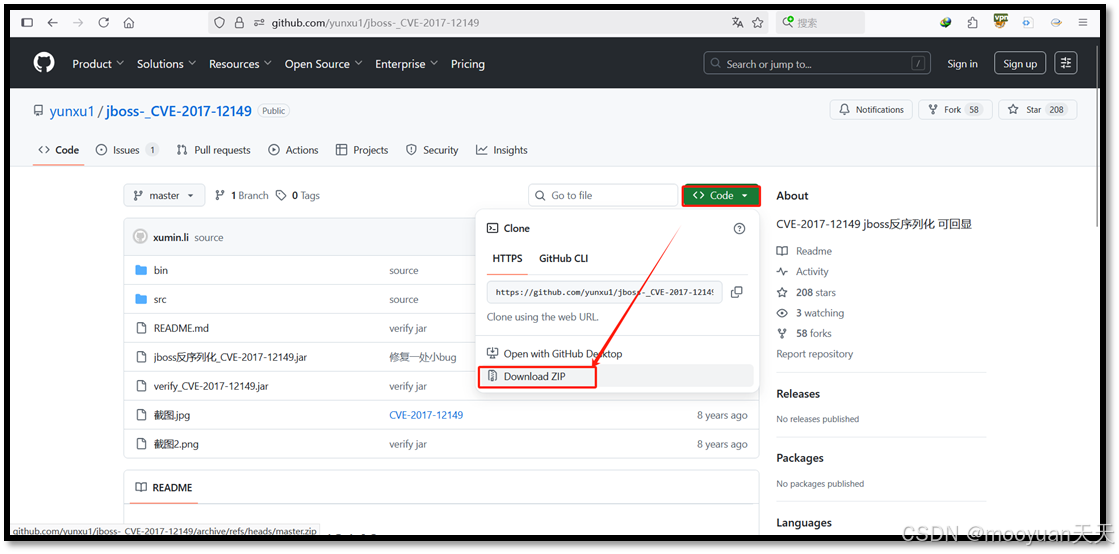Click the padlock site security icon
The image size is (1119, 554).
pos(239,23)
